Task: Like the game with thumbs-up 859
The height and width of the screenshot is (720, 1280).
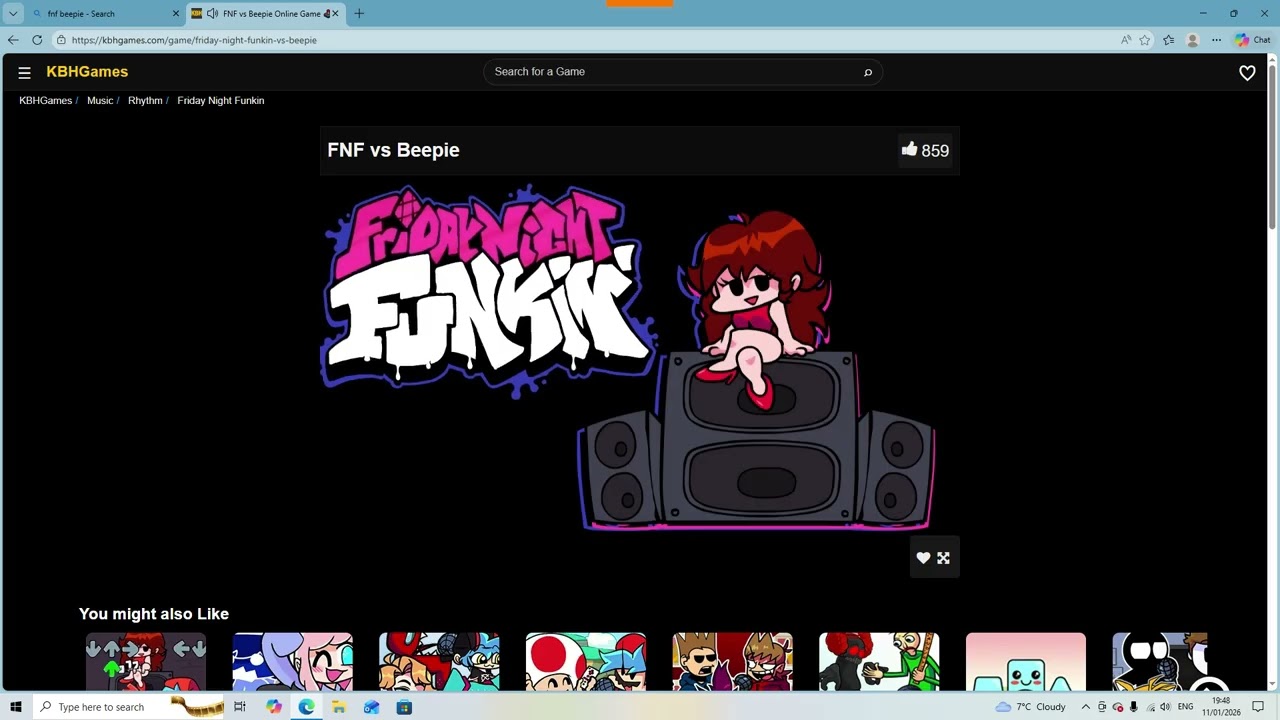Action: point(925,150)
